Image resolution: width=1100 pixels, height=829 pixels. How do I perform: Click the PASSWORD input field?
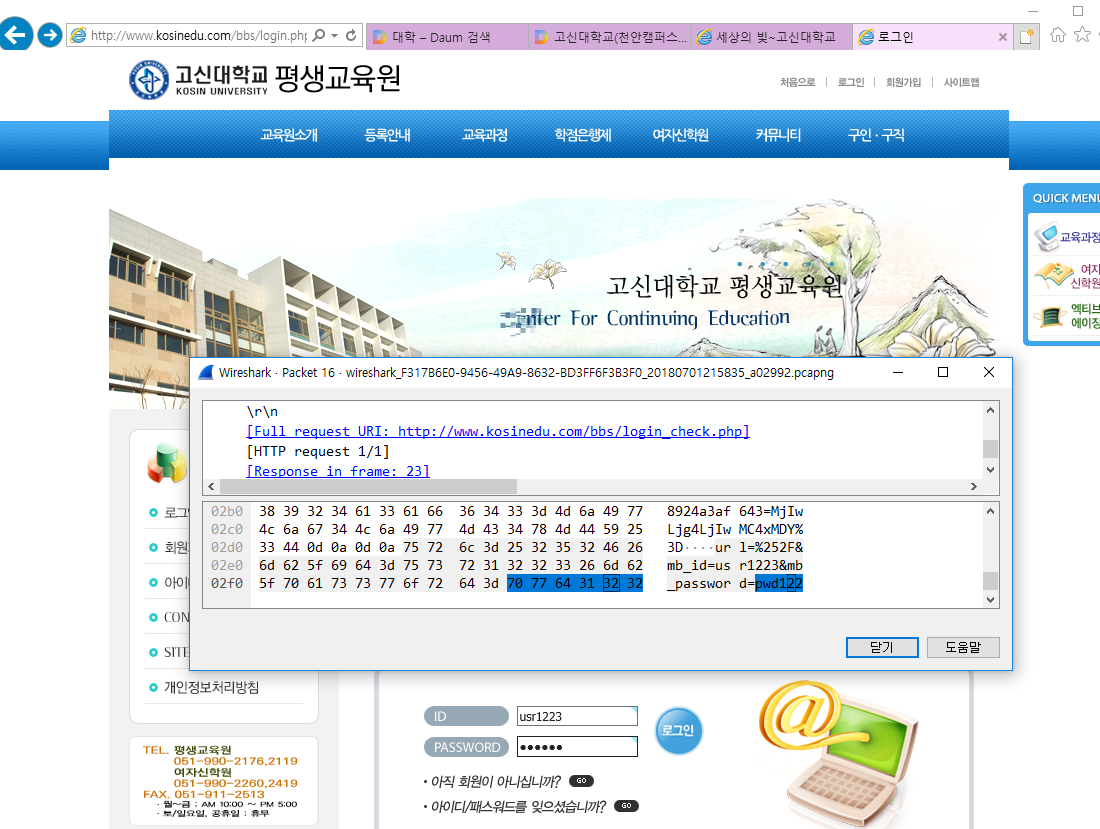tap(577, 747)
